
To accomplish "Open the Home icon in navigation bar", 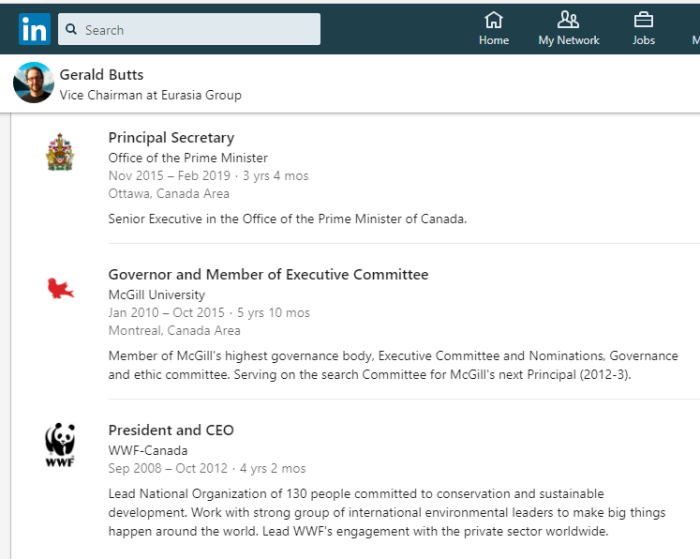I will pyautogui.click(x=493, y=20).
